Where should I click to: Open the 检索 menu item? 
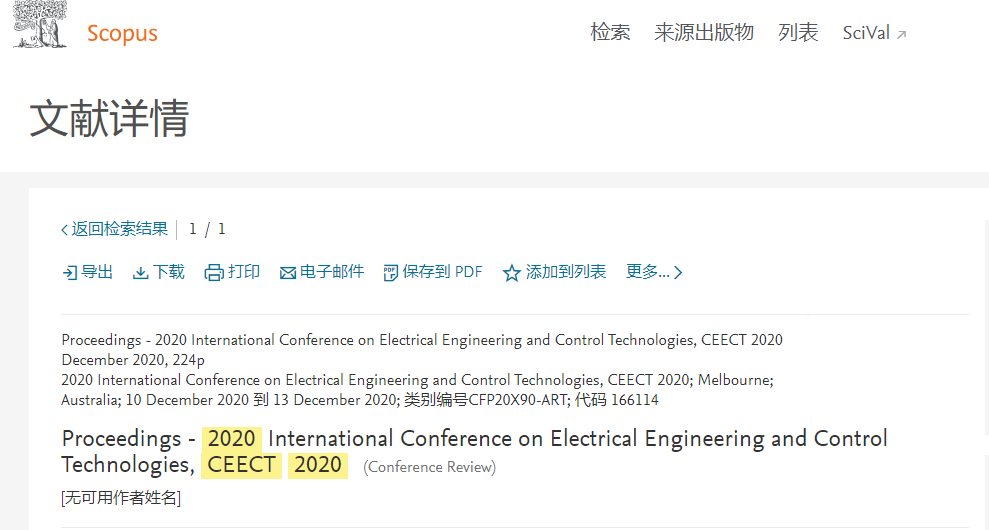(610, 32)
